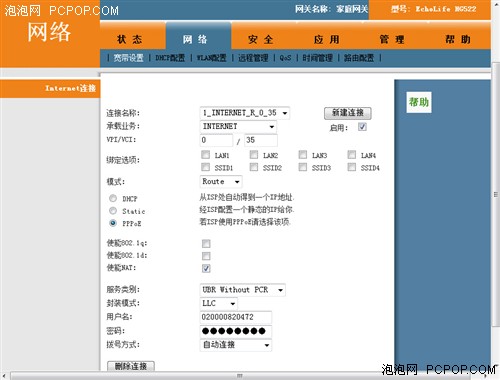The height and width of the screenshot is (380, 500).
Task: Click the green 帮助 help box
Action: pyautogui.click(x=419, y=102)
